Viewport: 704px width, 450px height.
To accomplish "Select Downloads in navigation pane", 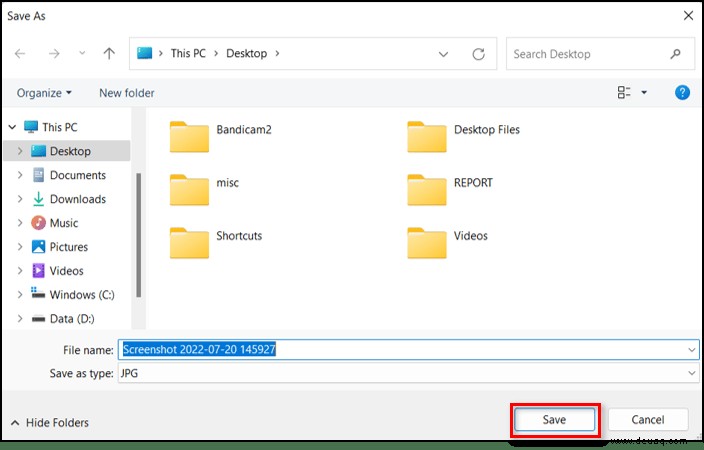I will point(78,199).
